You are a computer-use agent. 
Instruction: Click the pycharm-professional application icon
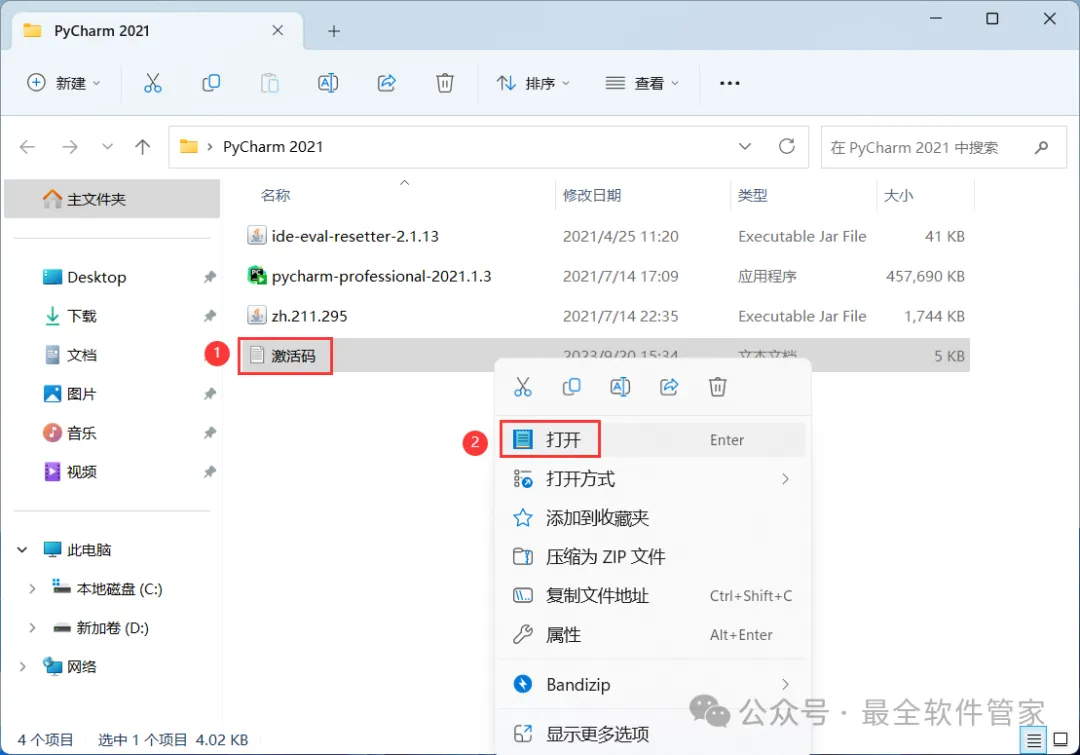(x=257, y=276)
